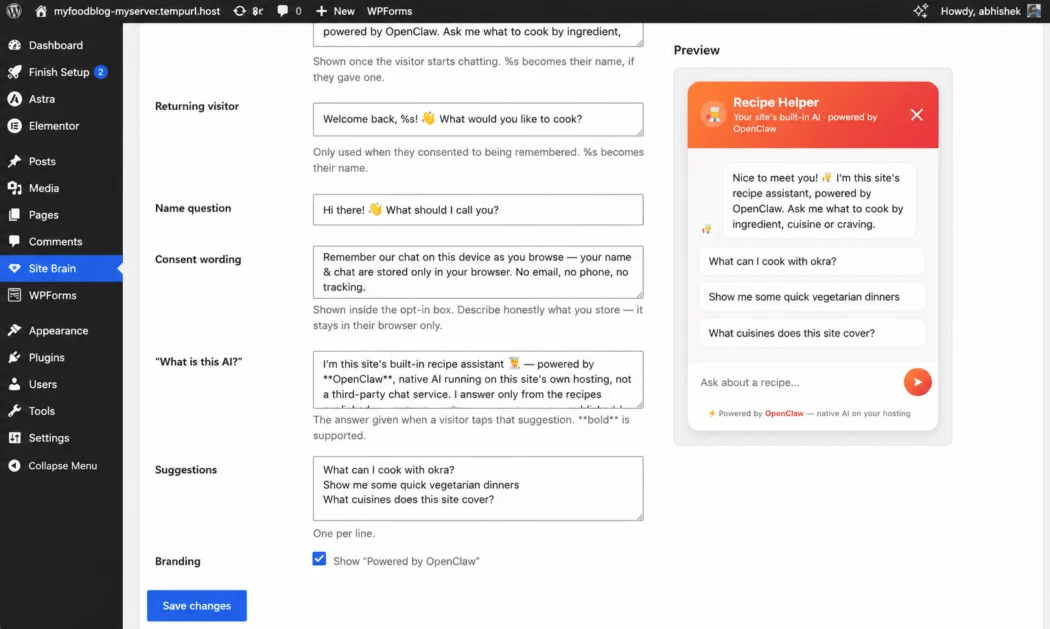Open the New content menu
1050x629 pixels.
click(x=335, y=11)
